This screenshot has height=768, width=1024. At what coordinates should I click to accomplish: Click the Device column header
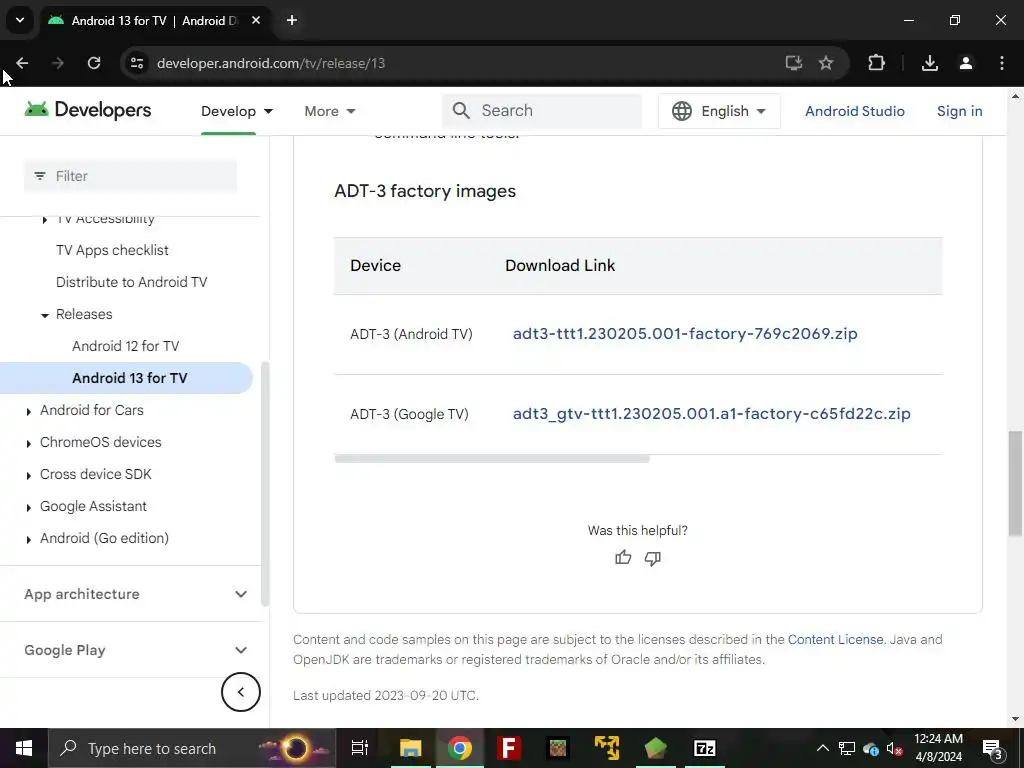pos(376,266)
